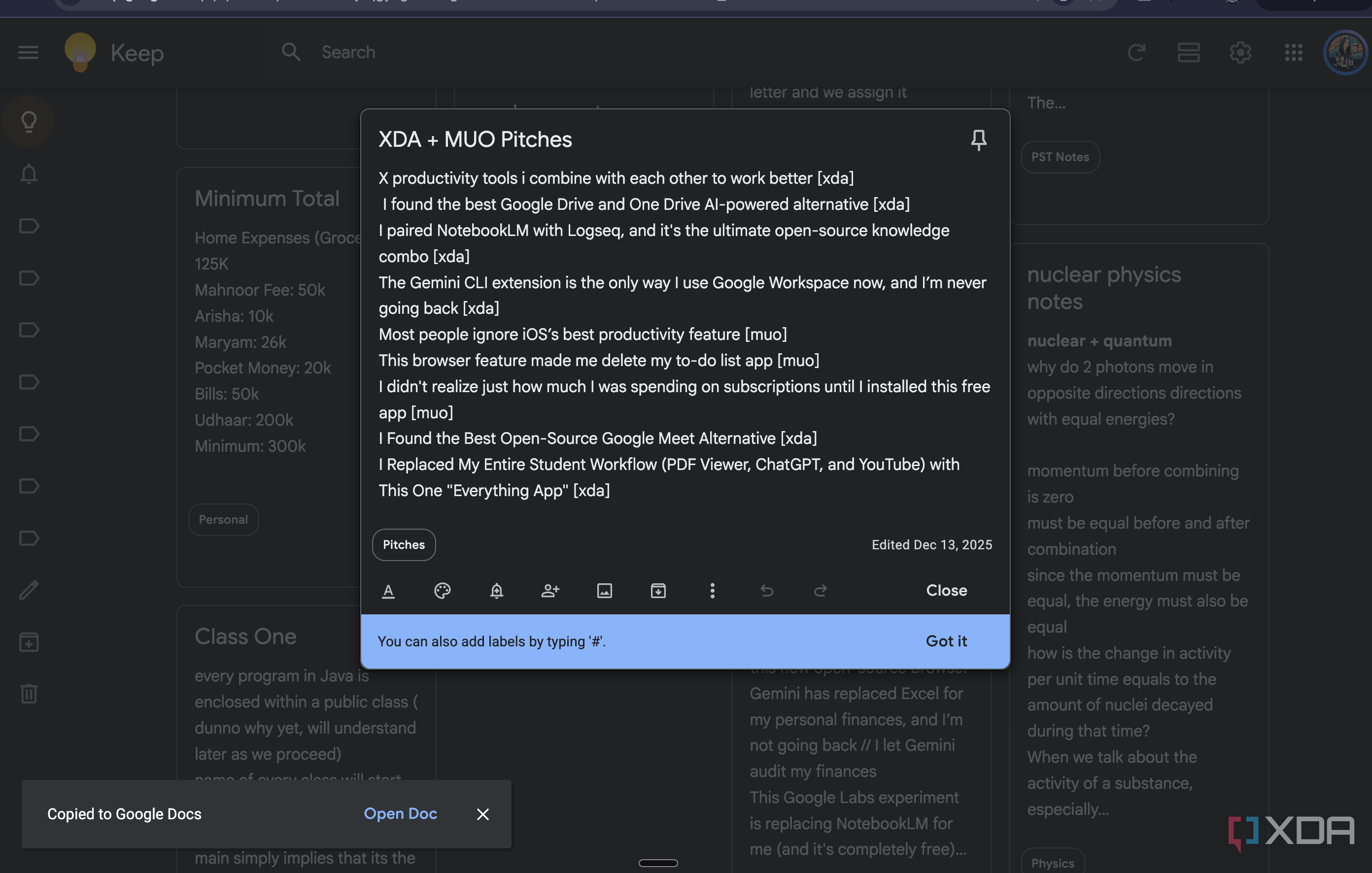The height and width of the screenshot is (873, 1372).
Task: Click the iOS best productivity feature line
Action: [x=583, y=335]
